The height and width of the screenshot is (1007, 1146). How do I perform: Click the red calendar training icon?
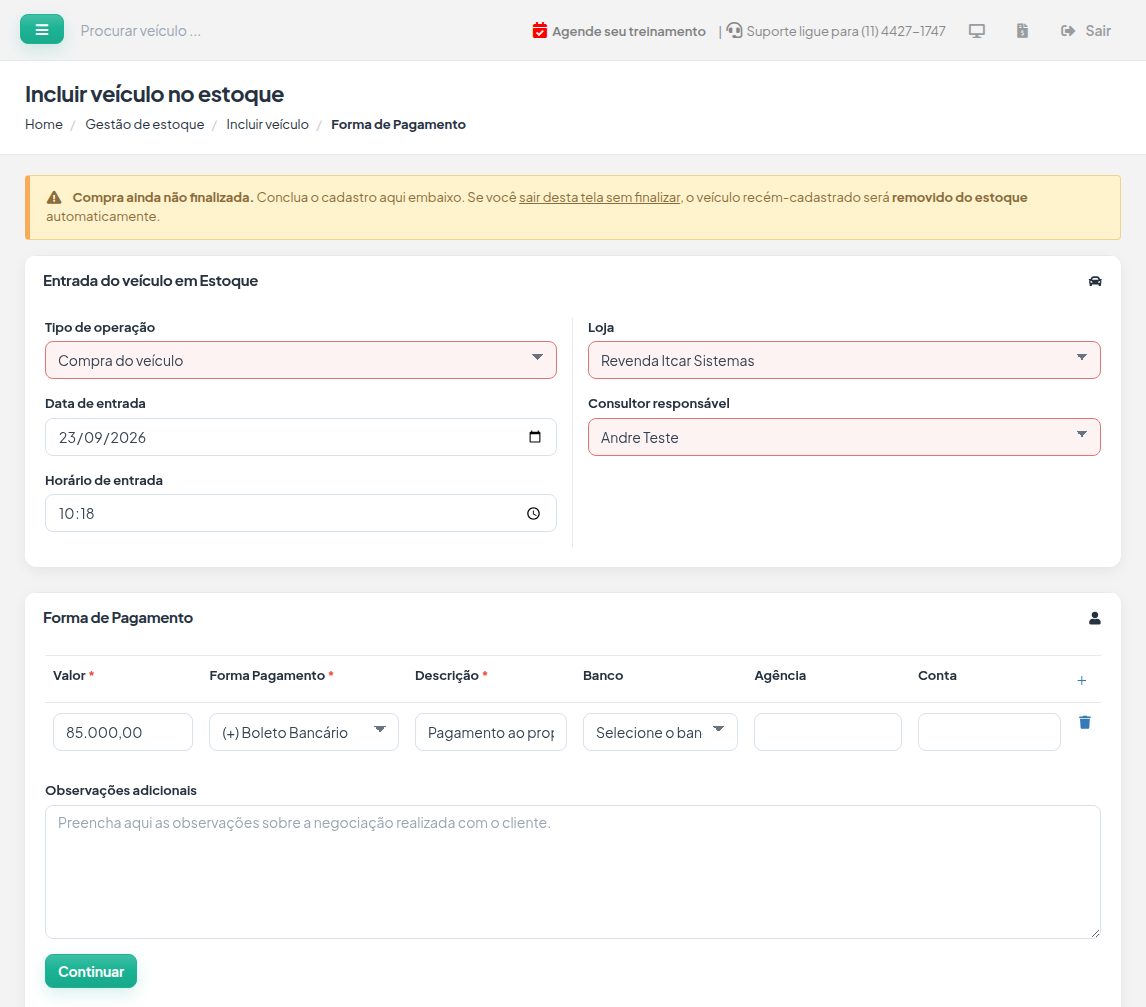(x=539, y=31)
